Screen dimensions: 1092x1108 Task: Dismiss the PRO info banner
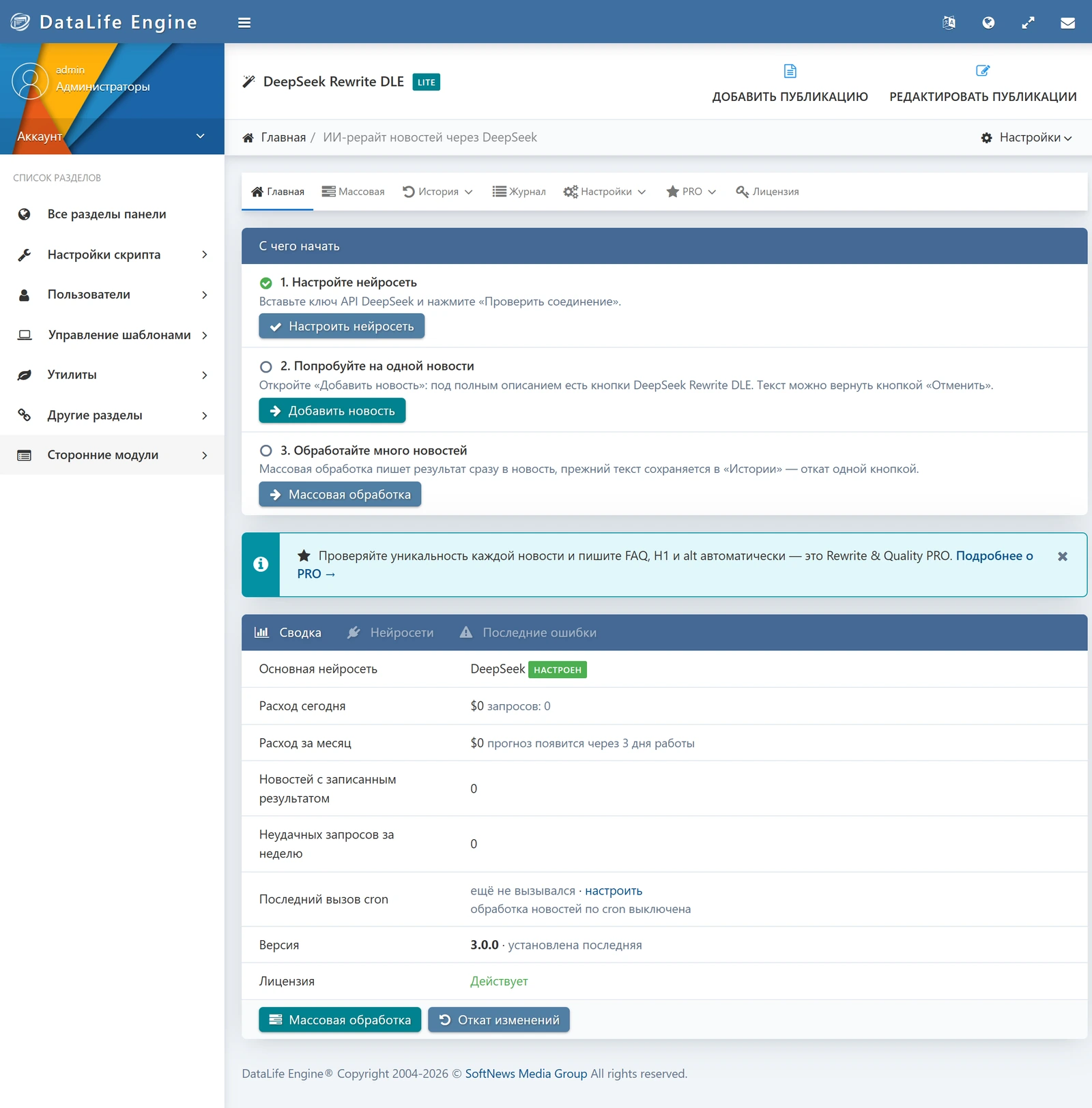[x=1063, y=557]
